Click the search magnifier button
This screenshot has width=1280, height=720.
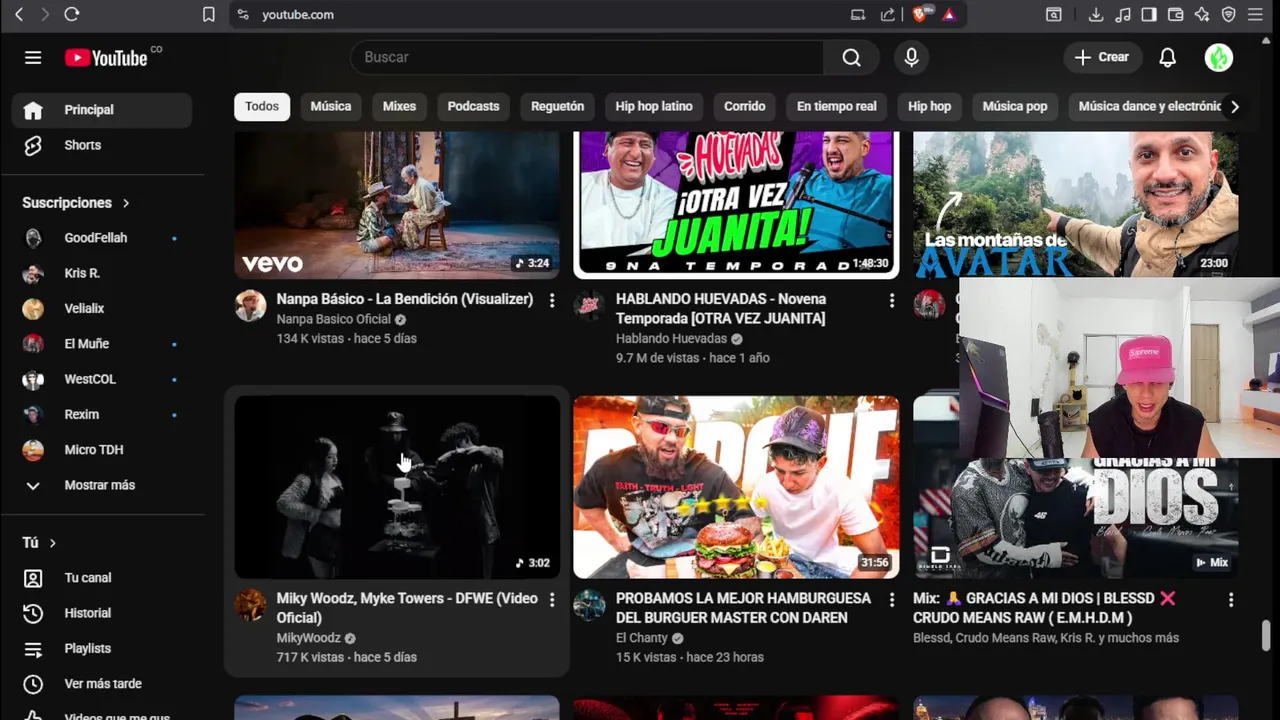tap(851, 57)
